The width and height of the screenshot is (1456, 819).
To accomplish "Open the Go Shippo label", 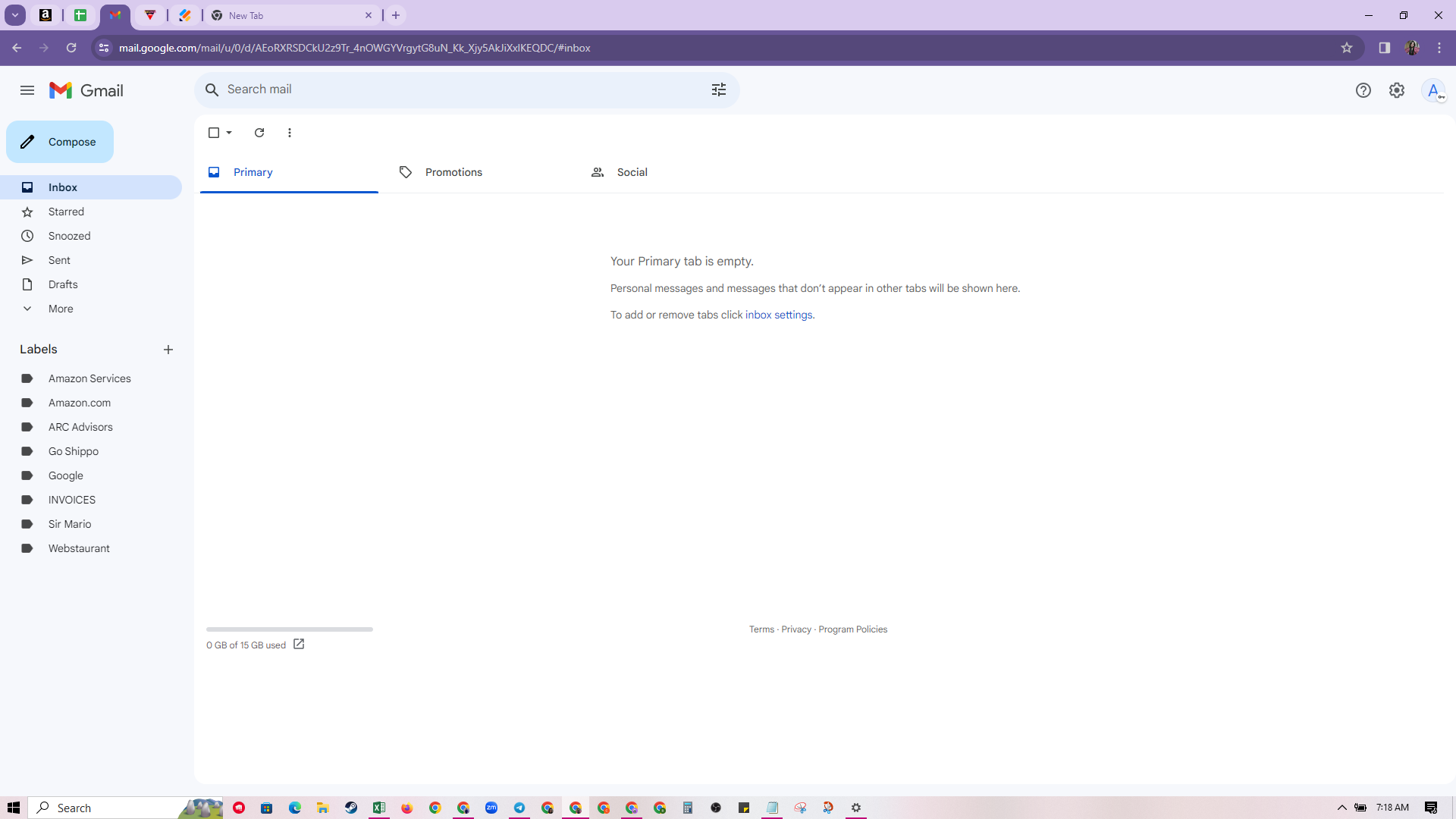I will pos(91,451).
